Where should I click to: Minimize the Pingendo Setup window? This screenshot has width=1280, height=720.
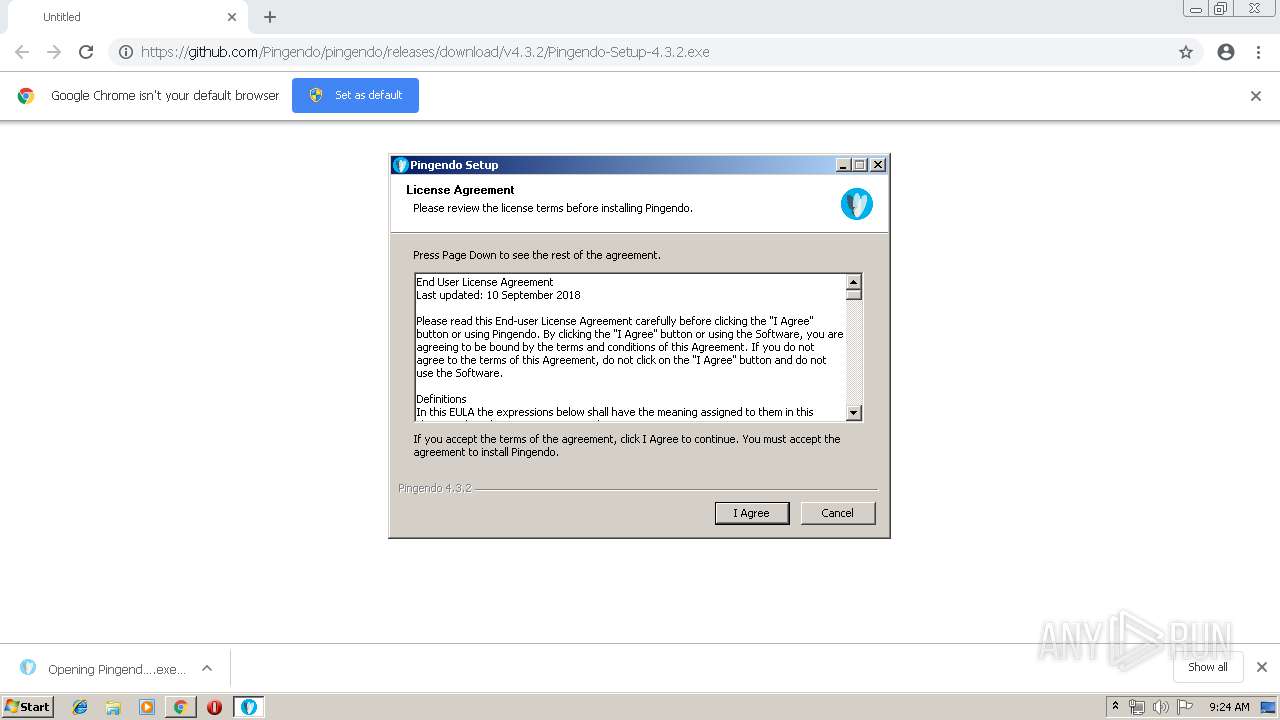[843, 165]
